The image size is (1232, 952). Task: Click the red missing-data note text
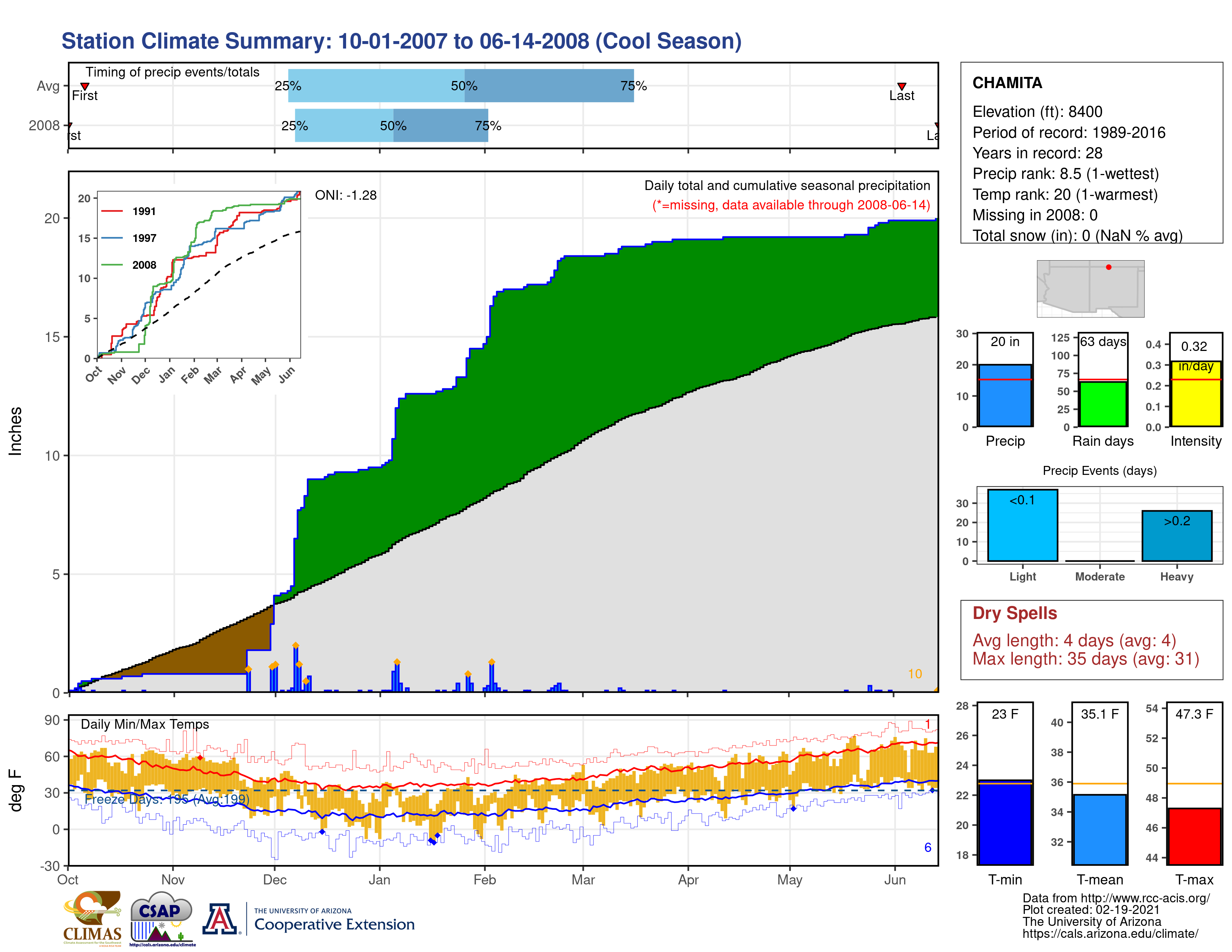791,205
